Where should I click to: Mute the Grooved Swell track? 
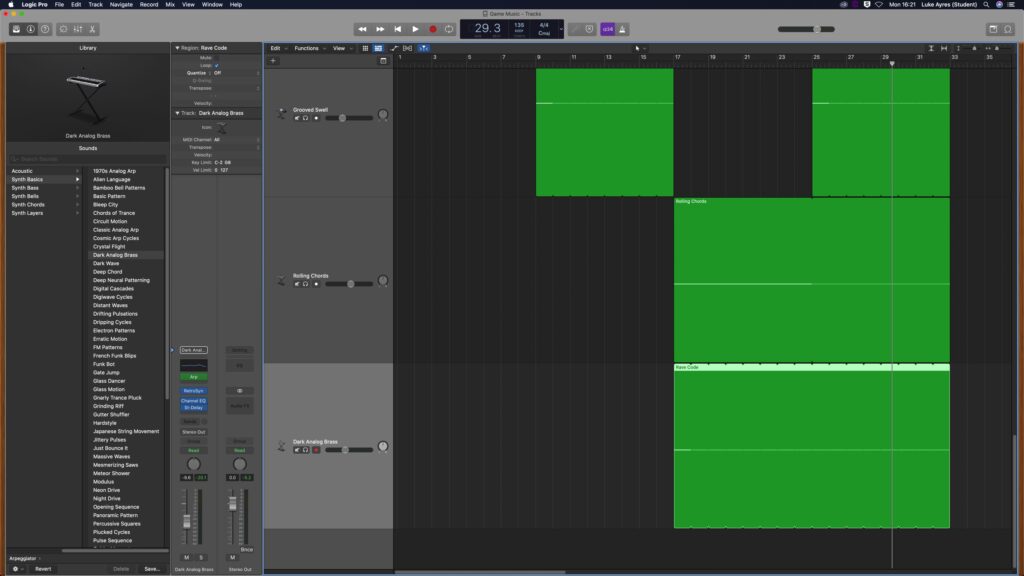pyautogui.click(x=296, y=118)
